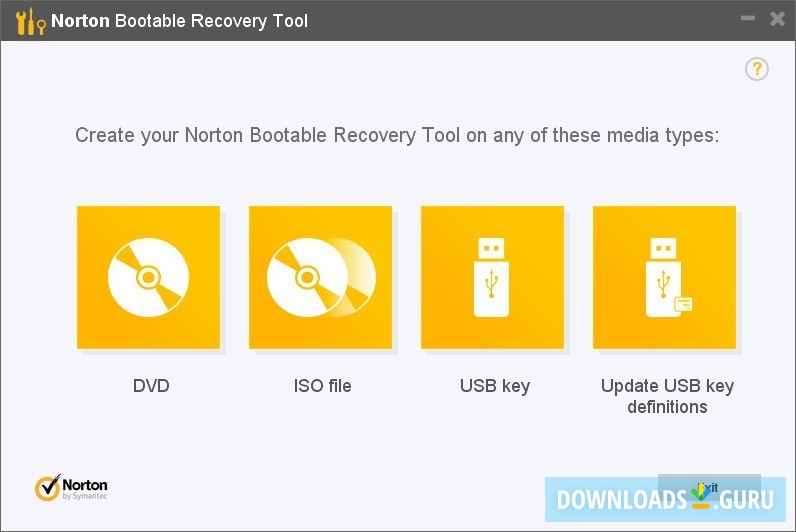The height and width of the screenshot is (532, 796).
Task: Open the Update USB key definitions tile
Action: (665, 277)
